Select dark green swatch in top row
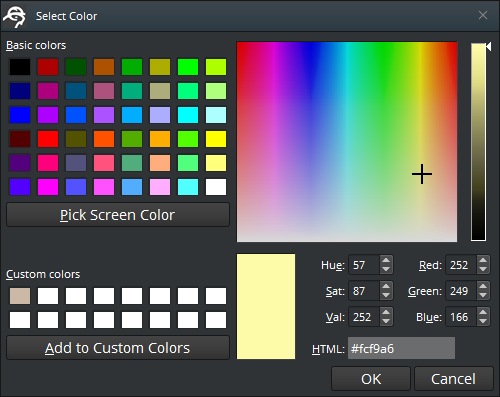Screen dimensions: 500x397 (76, 67)
